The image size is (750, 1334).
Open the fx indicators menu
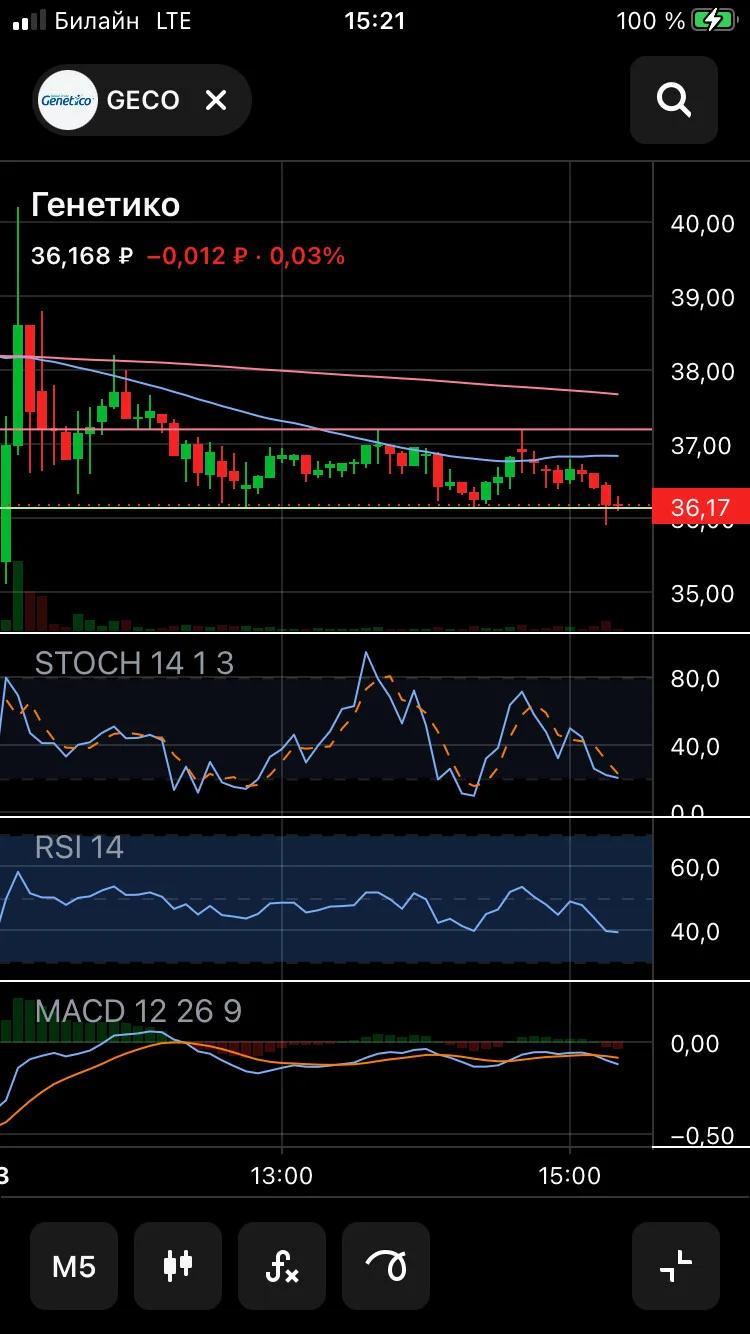tap(282, 1266)
